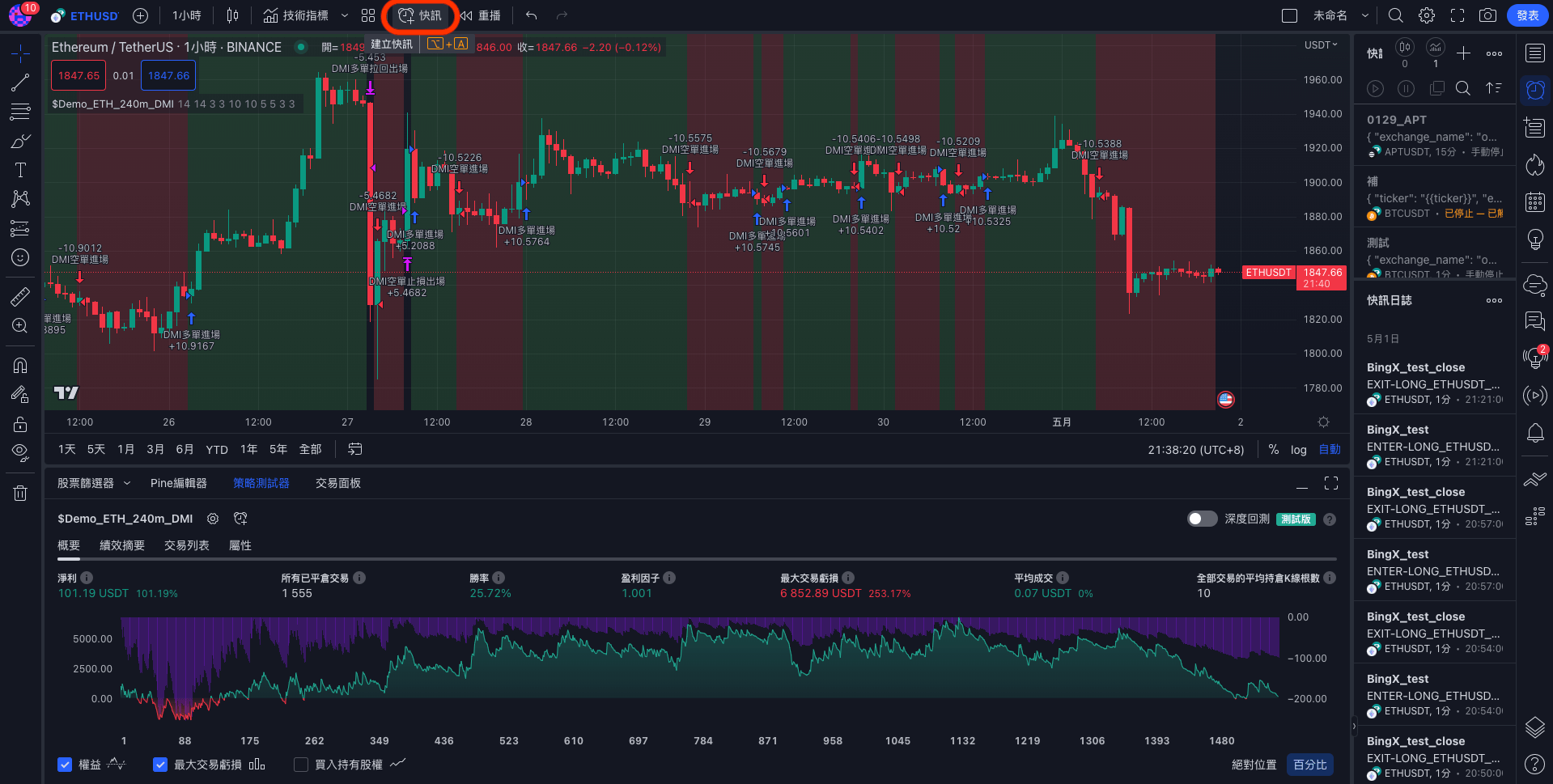Switch chart values to percentage mode

point(1309,765)
